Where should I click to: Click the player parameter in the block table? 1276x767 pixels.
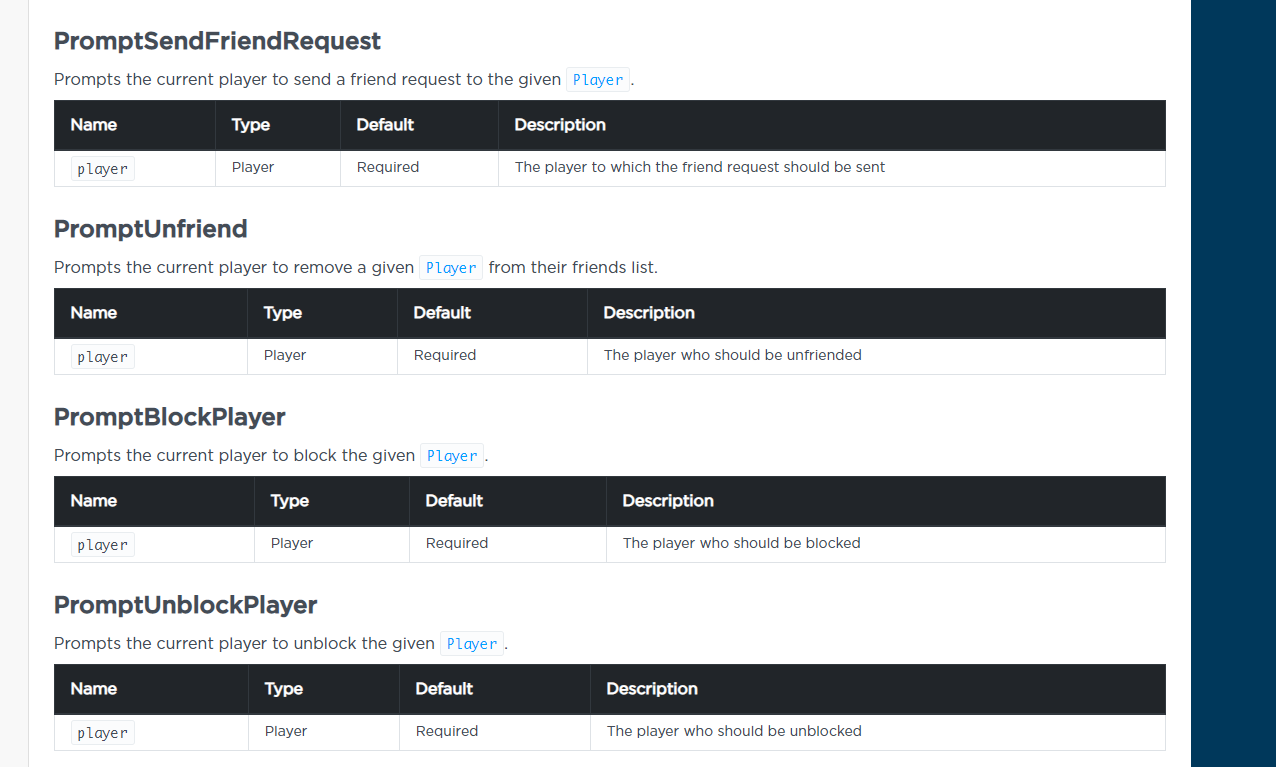point(101,544)
